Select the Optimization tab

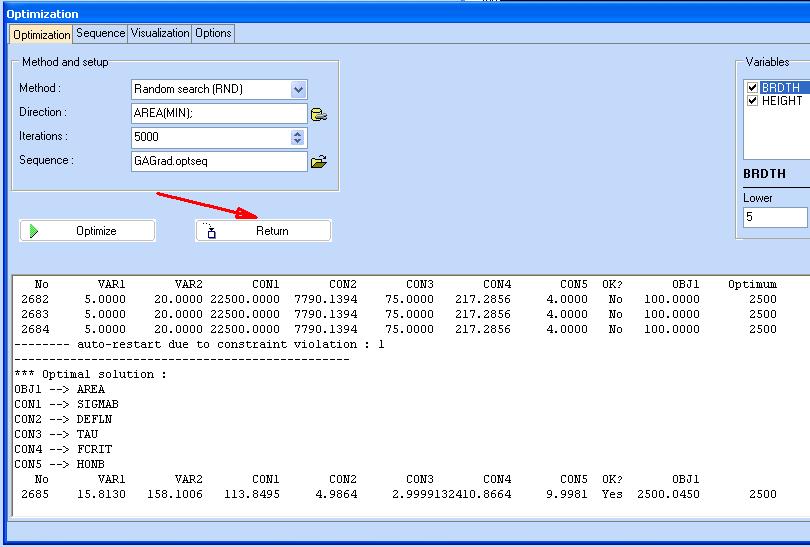click(x=41, y=34)
